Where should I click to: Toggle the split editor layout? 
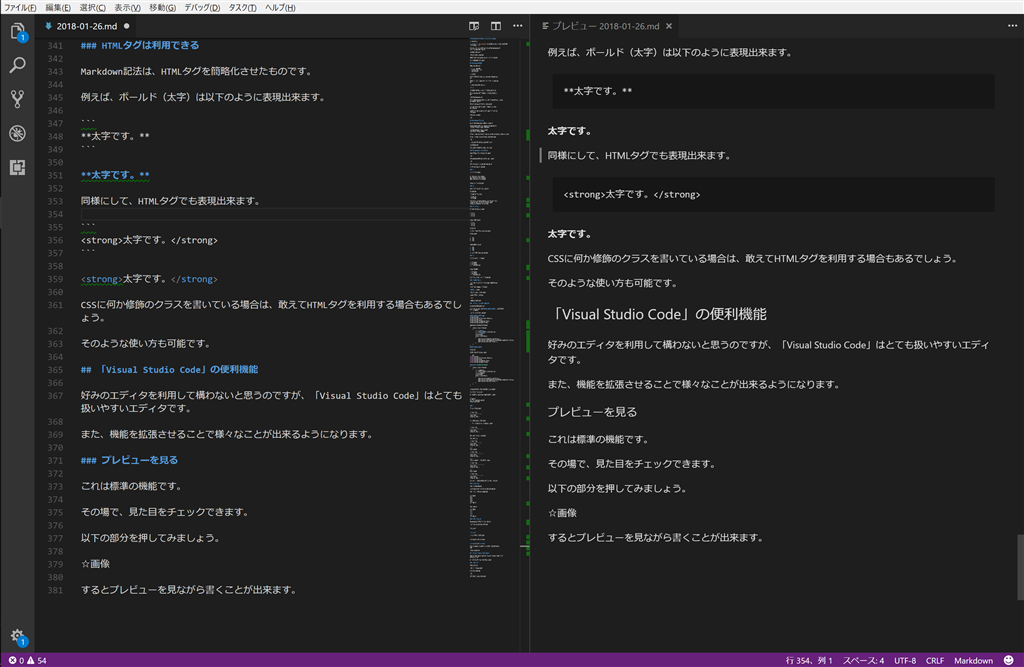495,25
